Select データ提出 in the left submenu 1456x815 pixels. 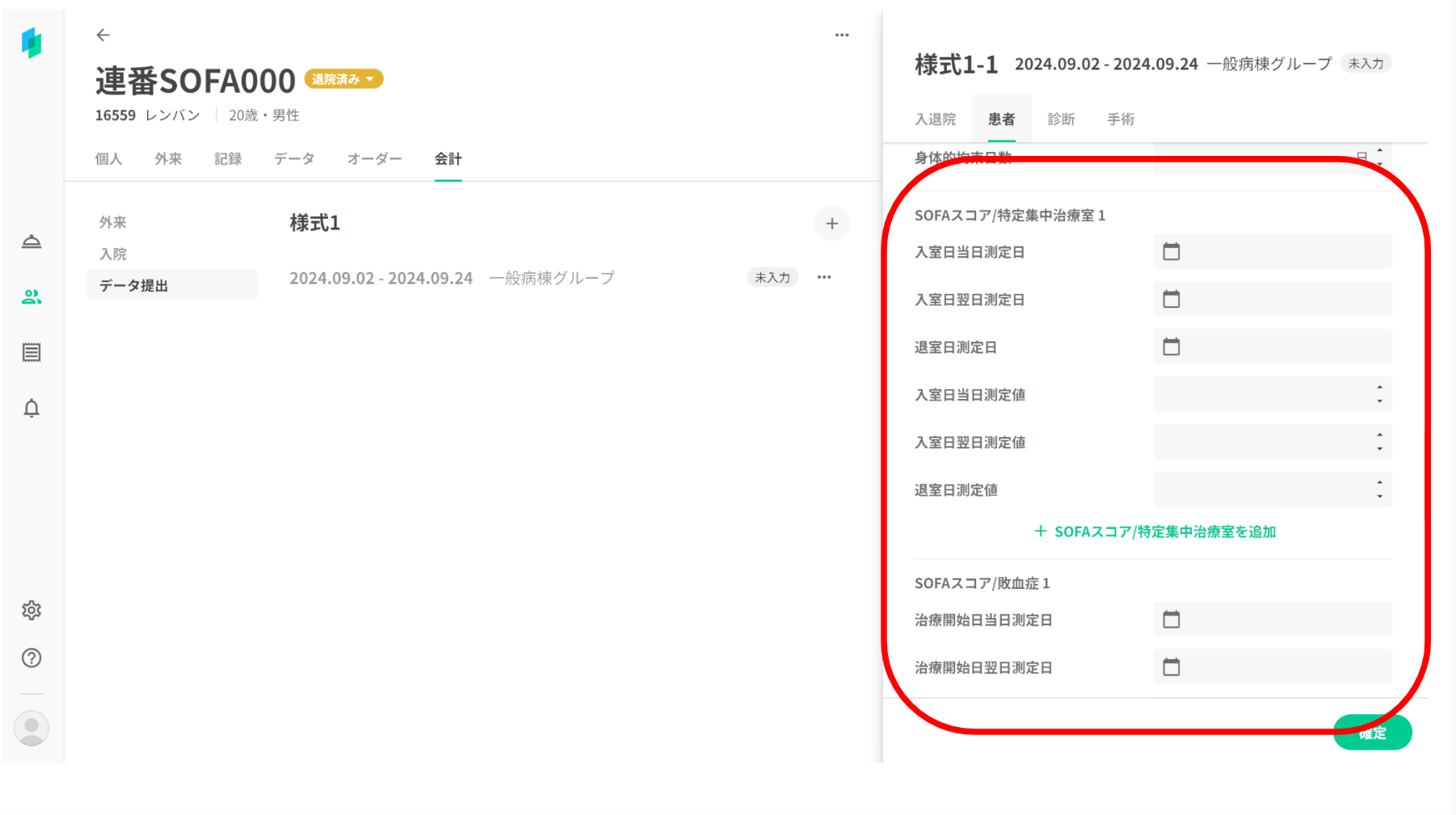tap(172, 285)
